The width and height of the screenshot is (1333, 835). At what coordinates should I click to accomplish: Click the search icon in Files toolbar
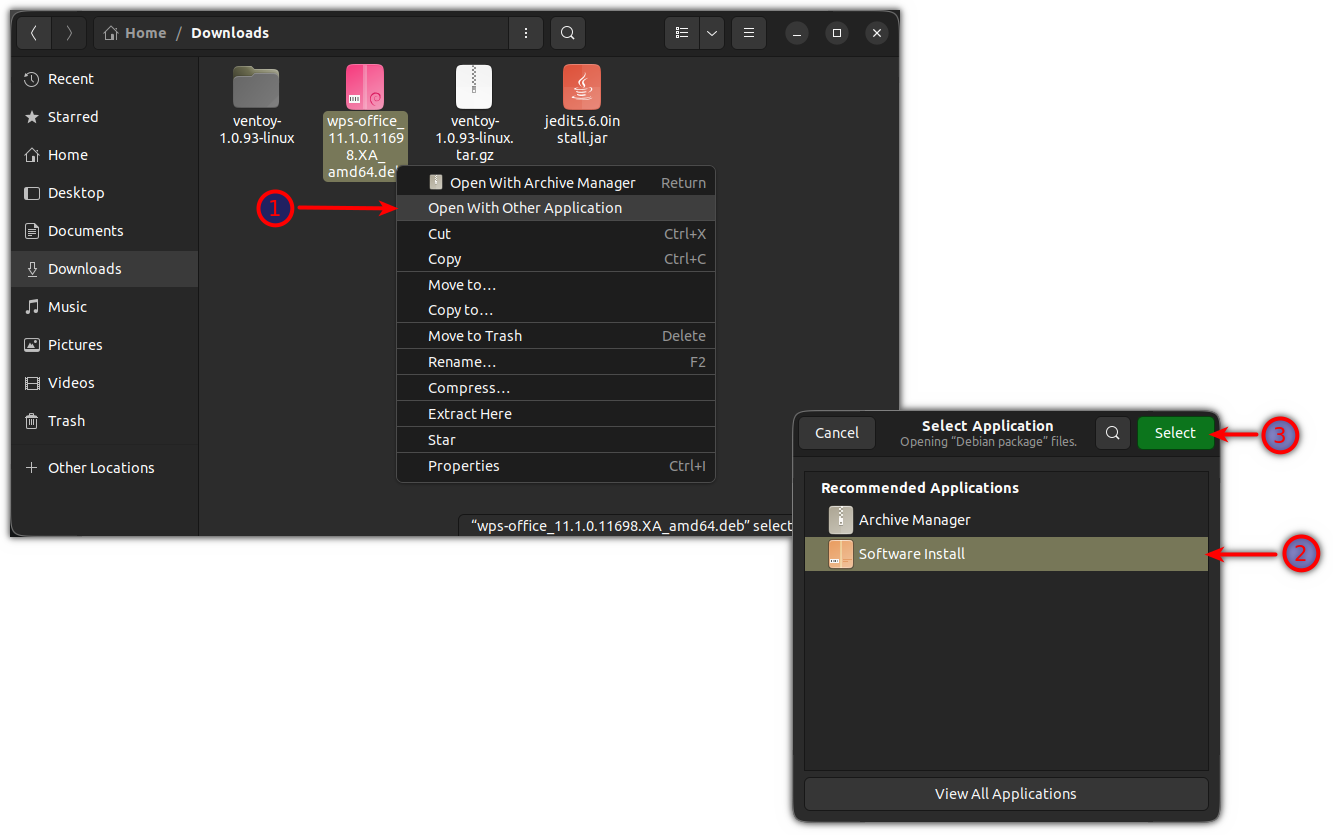click(x=567, y=33)
